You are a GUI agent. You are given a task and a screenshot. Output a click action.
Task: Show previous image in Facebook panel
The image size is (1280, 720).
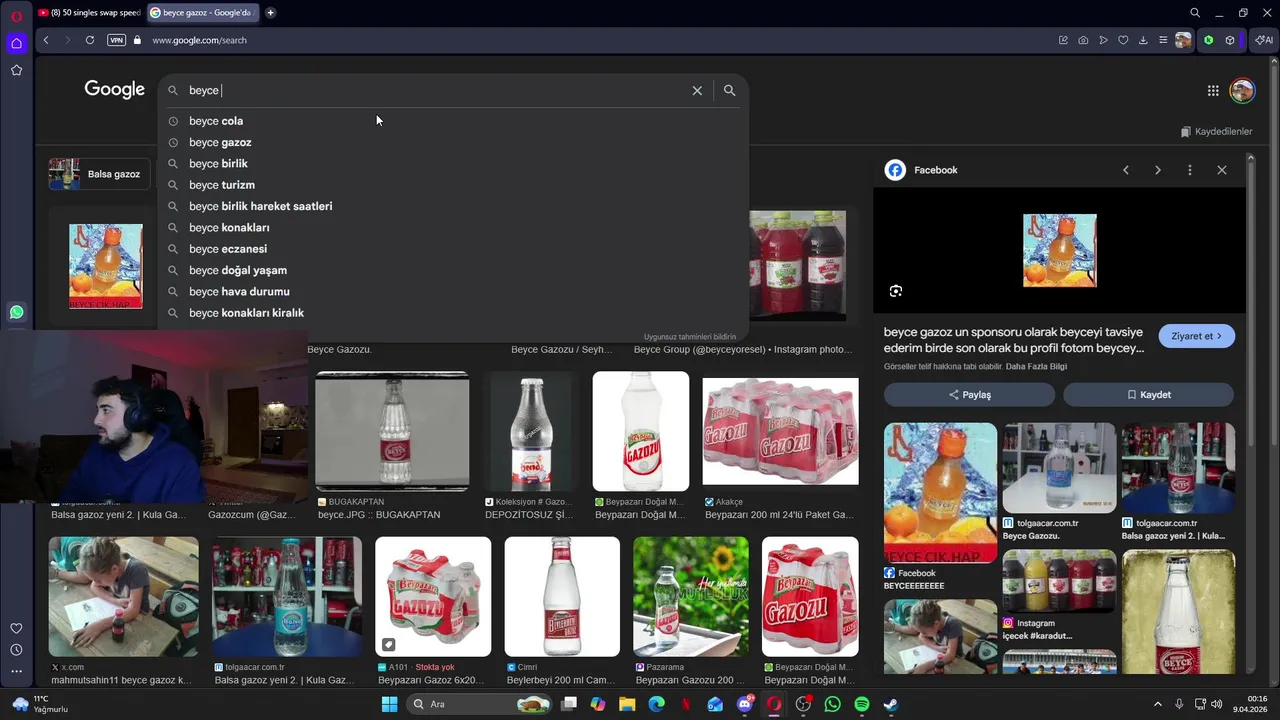click(1126, 170)
